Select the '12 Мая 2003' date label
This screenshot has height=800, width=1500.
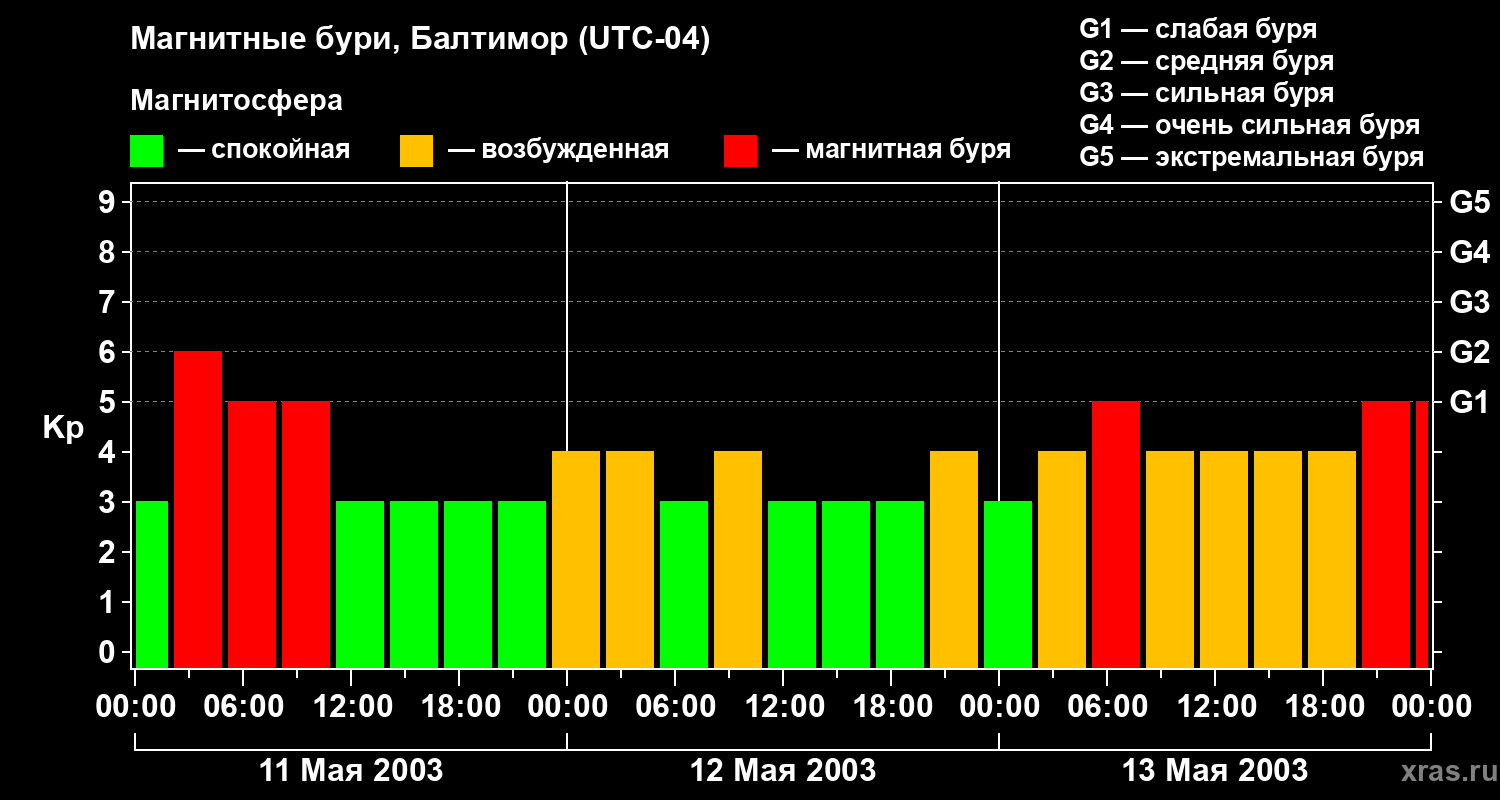click(x=783, y=771)
